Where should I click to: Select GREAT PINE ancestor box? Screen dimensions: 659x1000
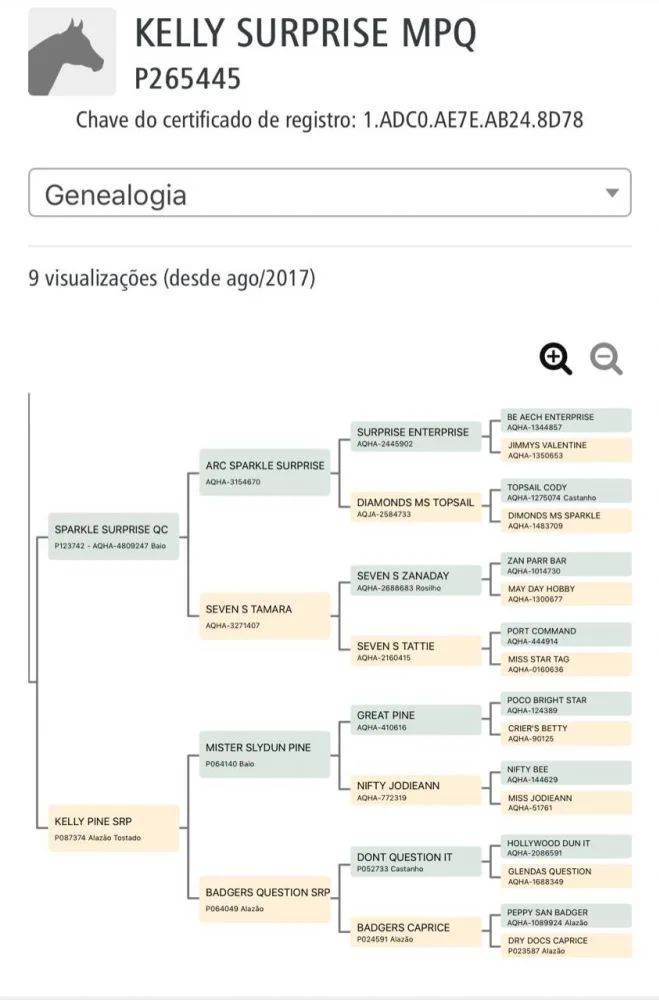tap(416, 720)
